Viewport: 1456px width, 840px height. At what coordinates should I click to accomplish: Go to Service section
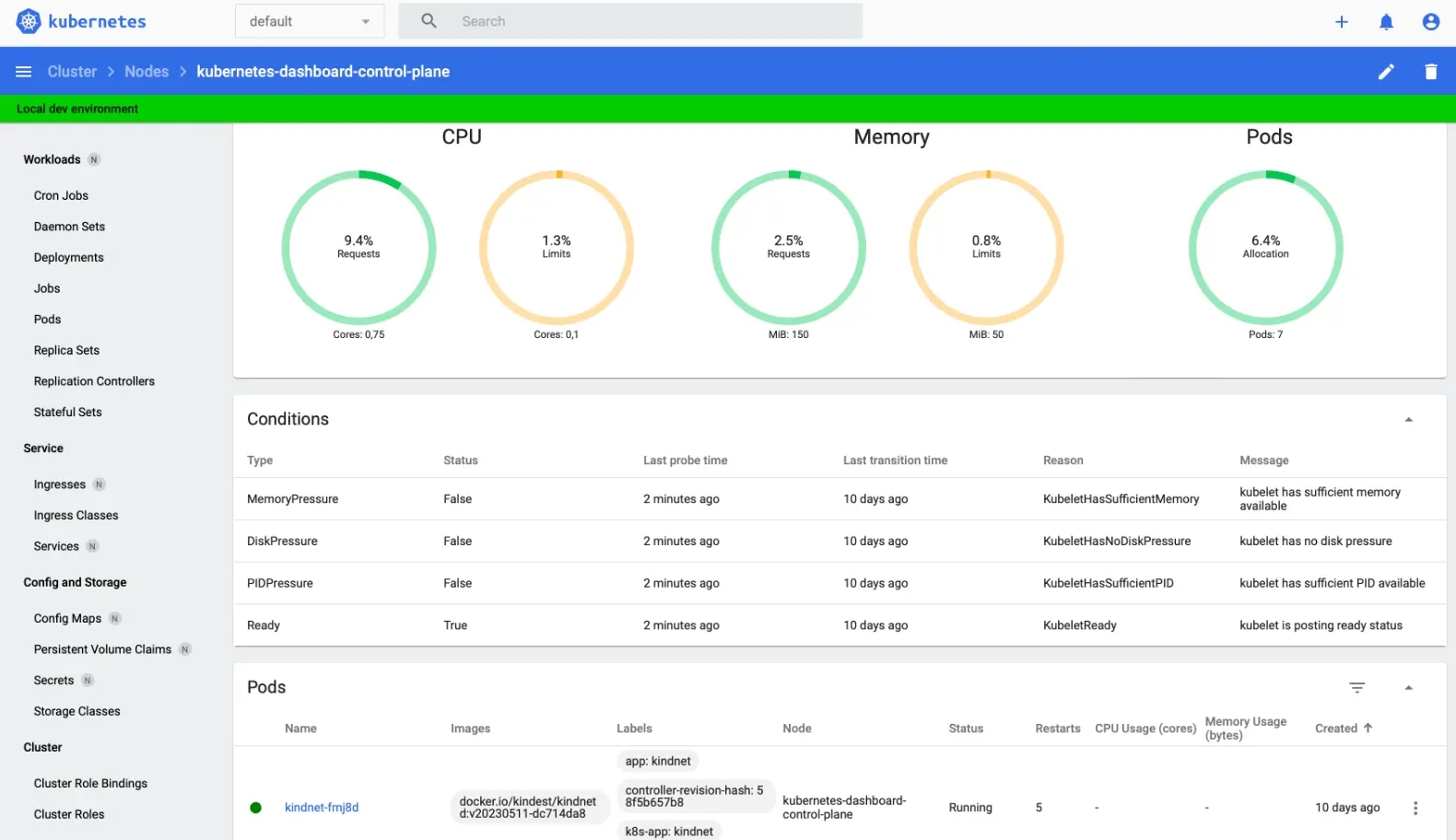(43, 449)
